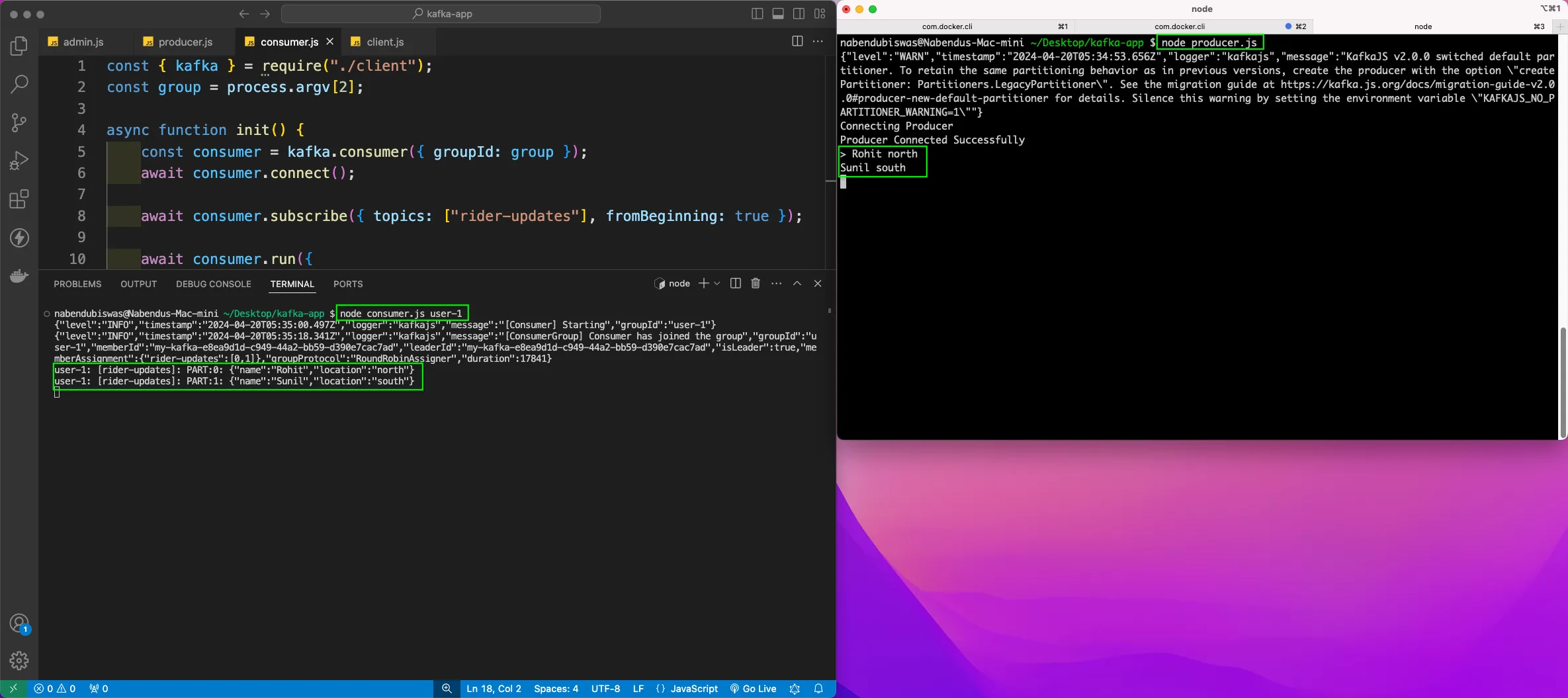The width and height of the screenshot is (1568, 698).
Task: Click the editor minimap scrollbar area
Action: [x=831, y=162]
